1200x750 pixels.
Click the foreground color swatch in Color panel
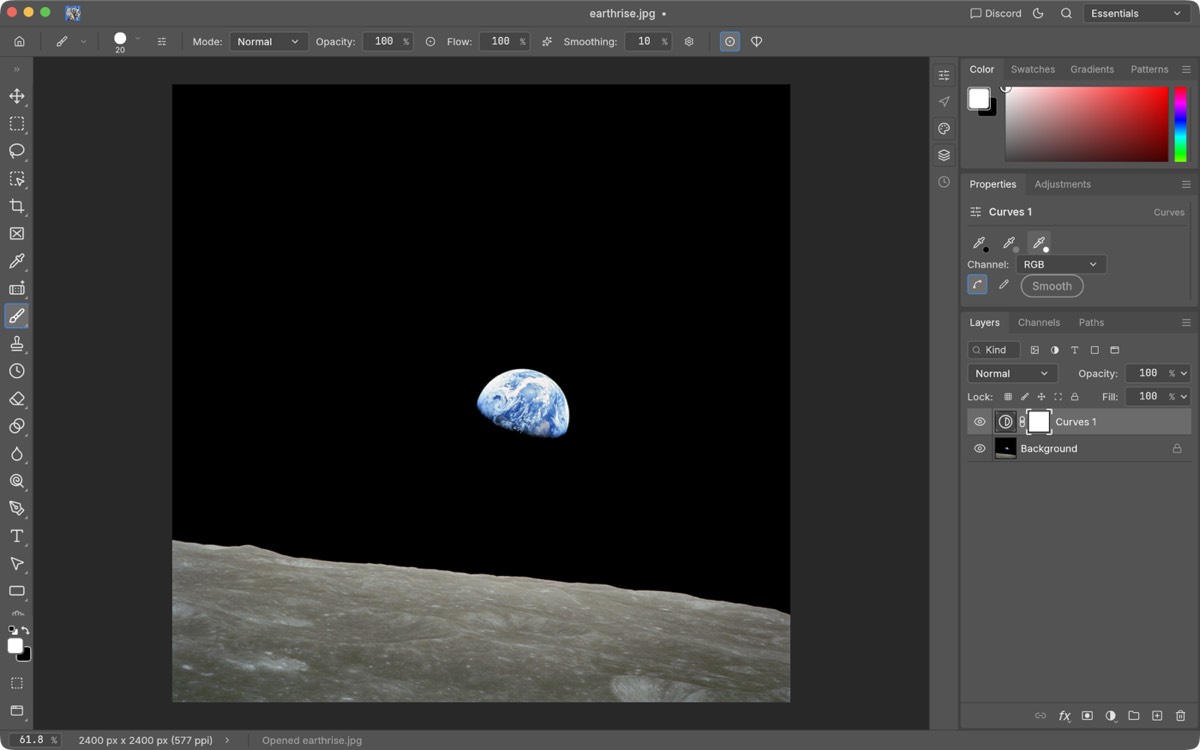(979, 98)
